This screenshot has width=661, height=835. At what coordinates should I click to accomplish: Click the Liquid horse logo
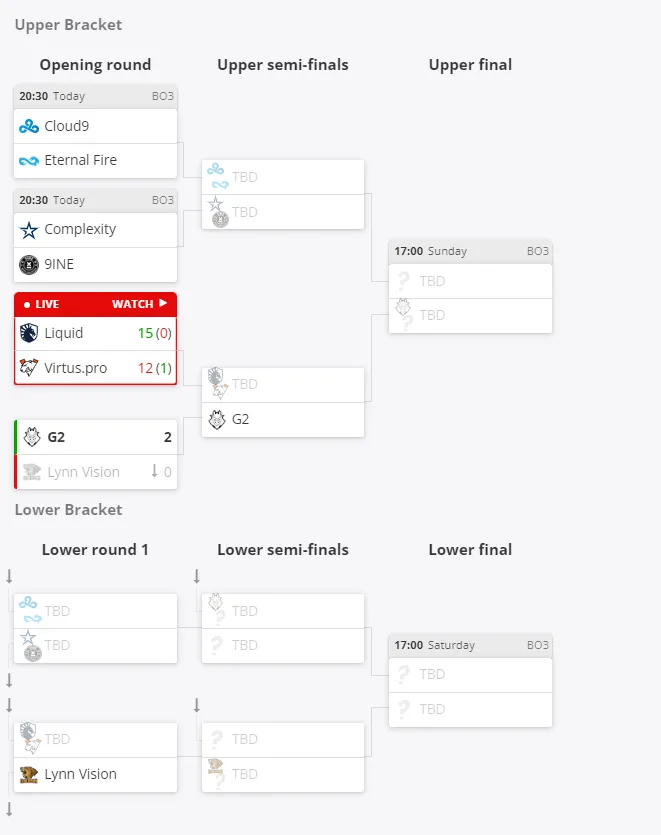point(29,333)
